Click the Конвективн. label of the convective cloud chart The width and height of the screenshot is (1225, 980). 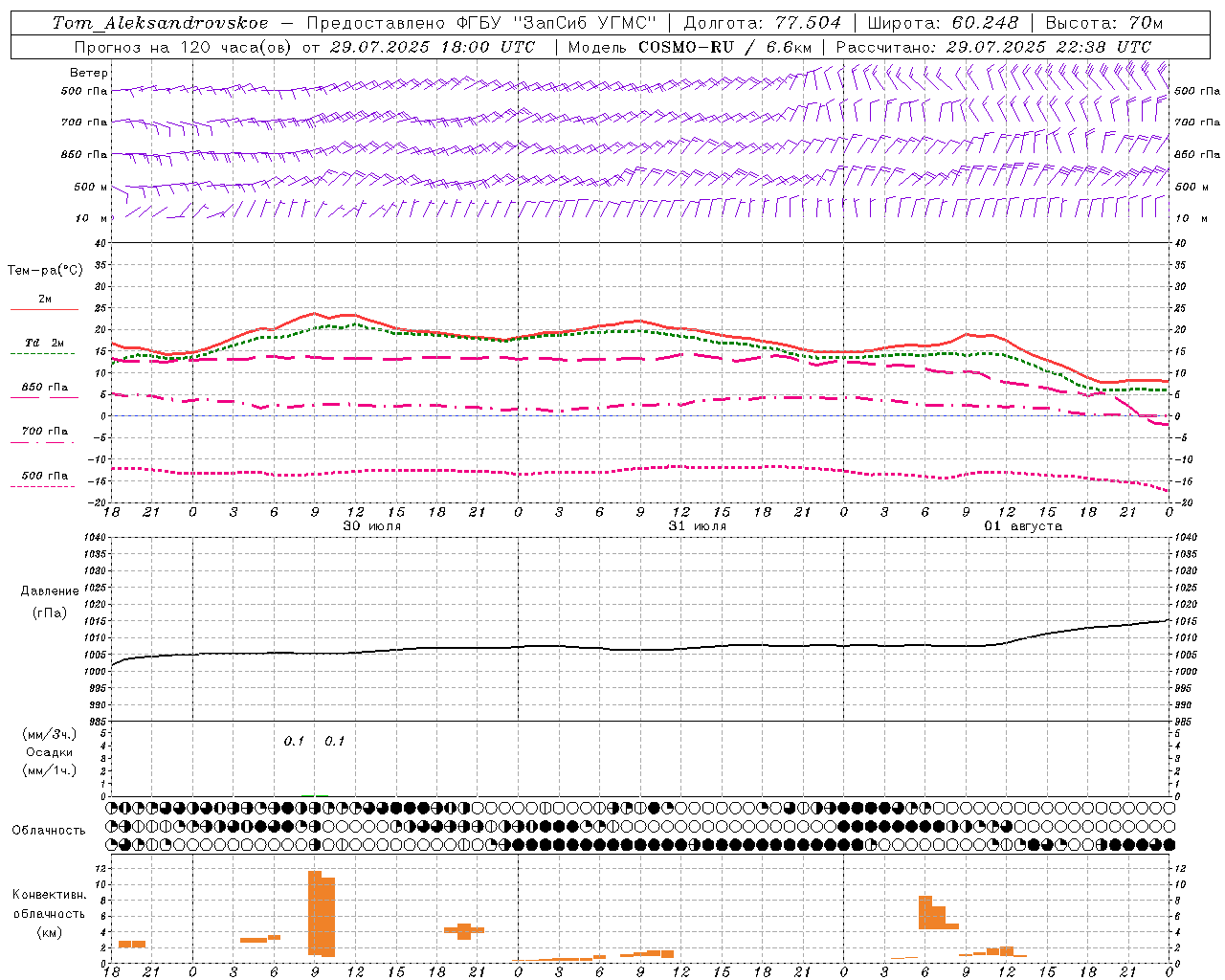(x=50, y=895)
